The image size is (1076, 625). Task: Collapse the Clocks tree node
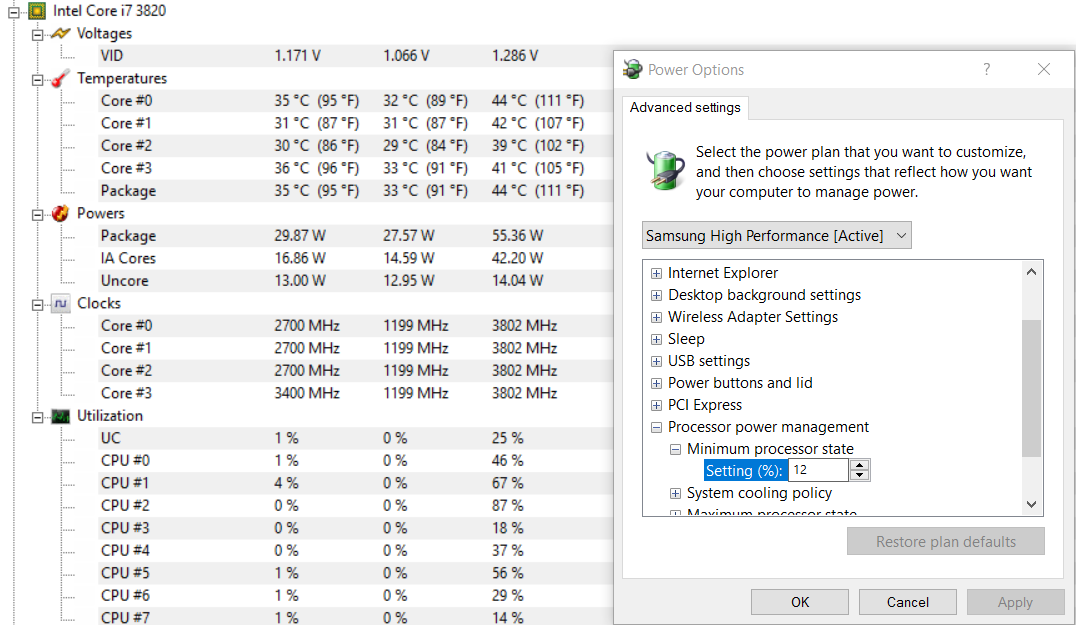(38, 304)
